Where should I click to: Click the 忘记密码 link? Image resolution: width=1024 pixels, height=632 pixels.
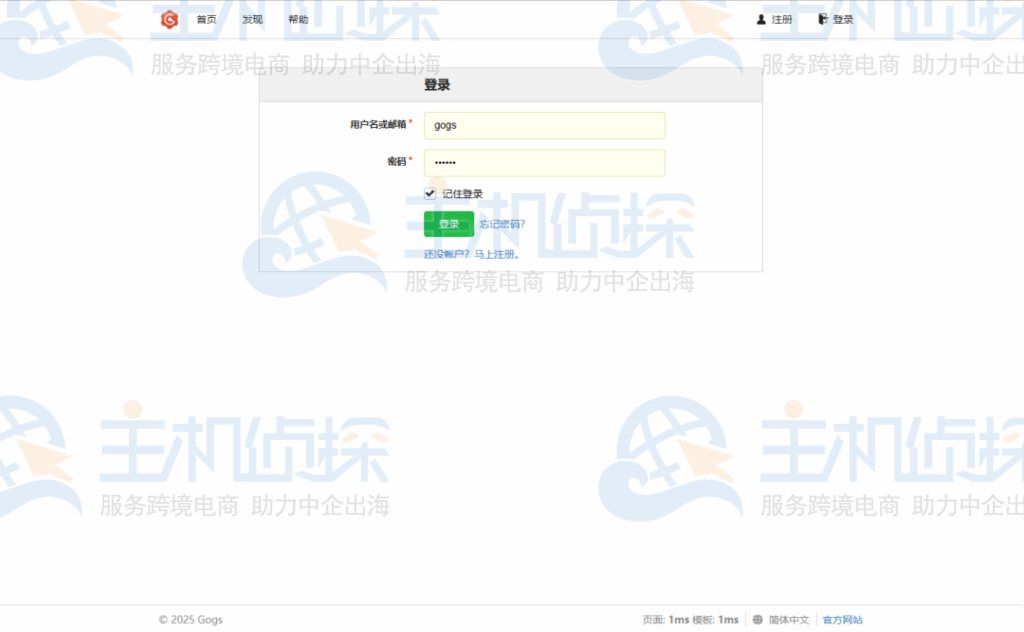(500, 223)
